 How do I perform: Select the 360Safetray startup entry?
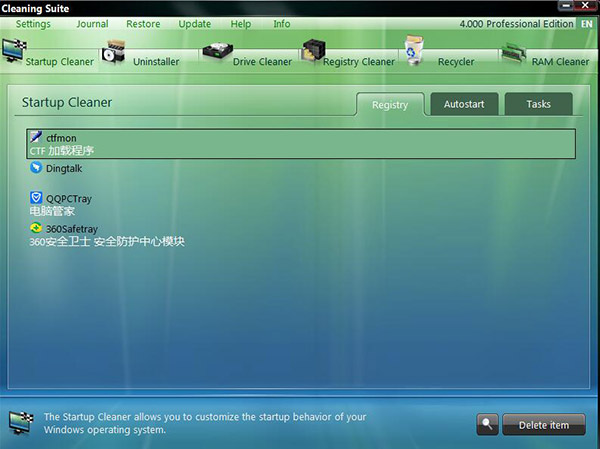pos(301,234)
